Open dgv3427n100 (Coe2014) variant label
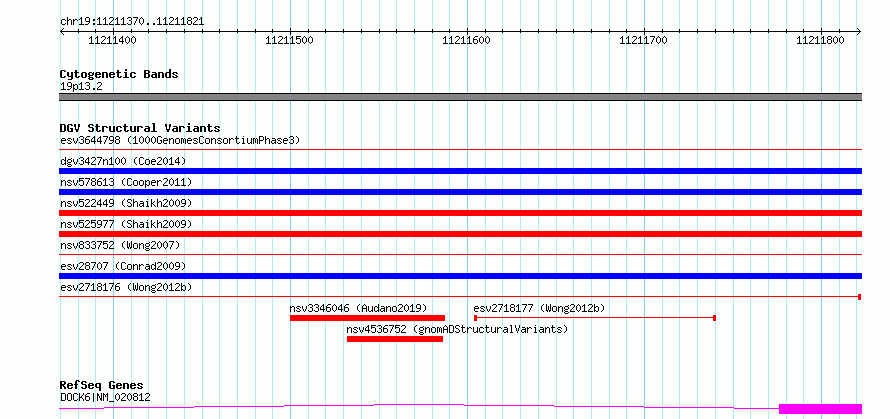Screen dimensions: 890x419 (123, 161)
